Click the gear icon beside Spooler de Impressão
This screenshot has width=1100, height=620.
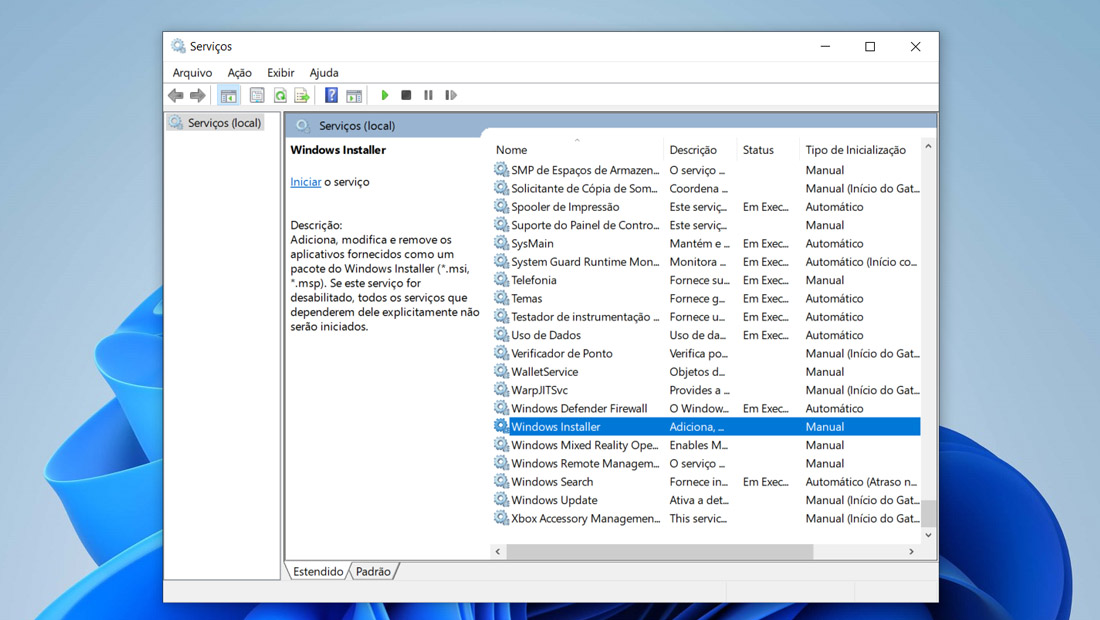(501, 206)
